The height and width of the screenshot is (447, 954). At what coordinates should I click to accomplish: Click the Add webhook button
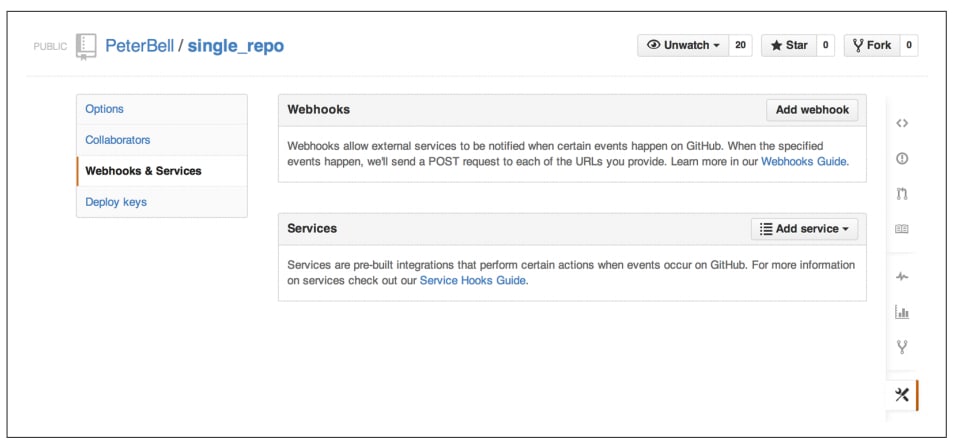[x=812, y=110]
